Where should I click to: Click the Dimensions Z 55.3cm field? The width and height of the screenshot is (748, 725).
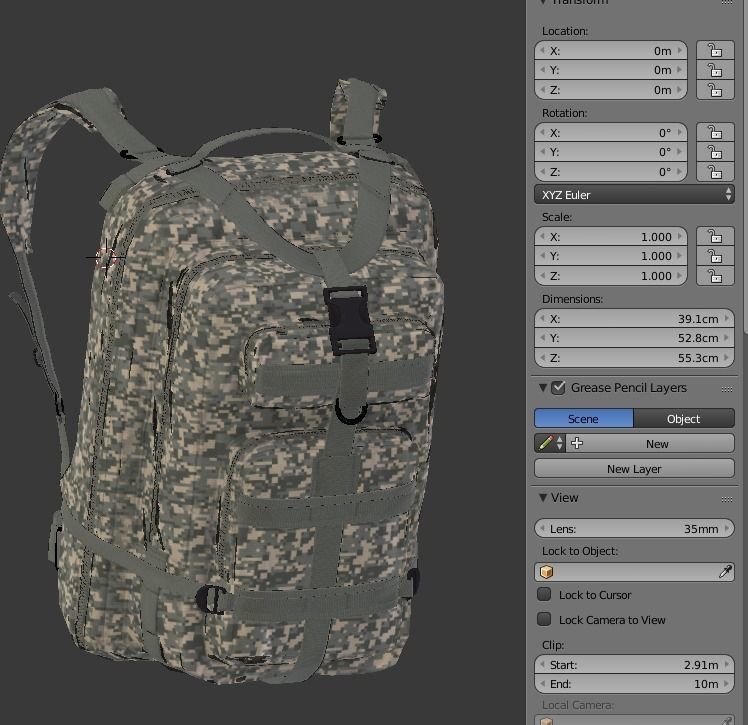coord(634,358)
